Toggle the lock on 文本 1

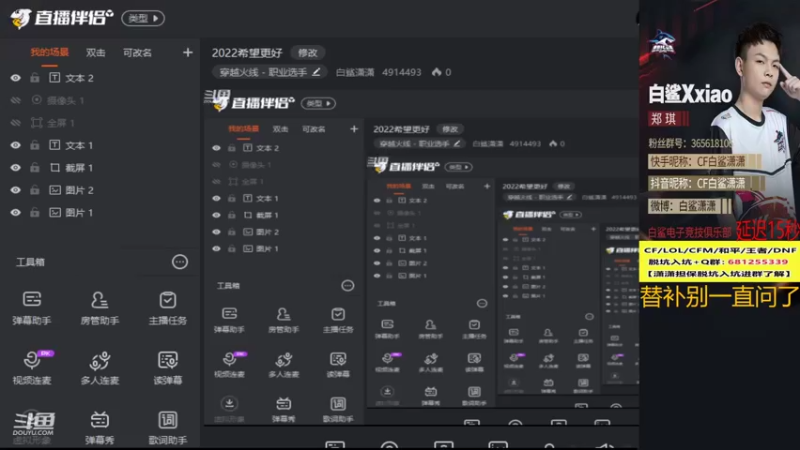[35, 145]
